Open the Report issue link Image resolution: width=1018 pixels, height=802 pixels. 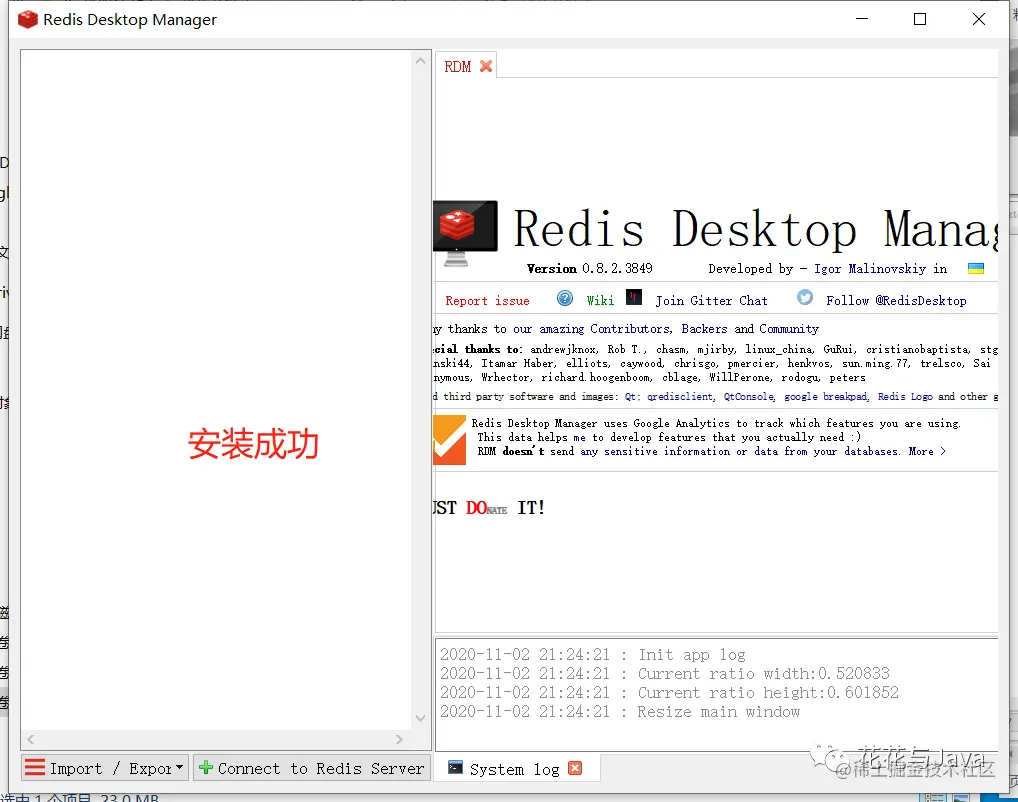tap(487, 301)
